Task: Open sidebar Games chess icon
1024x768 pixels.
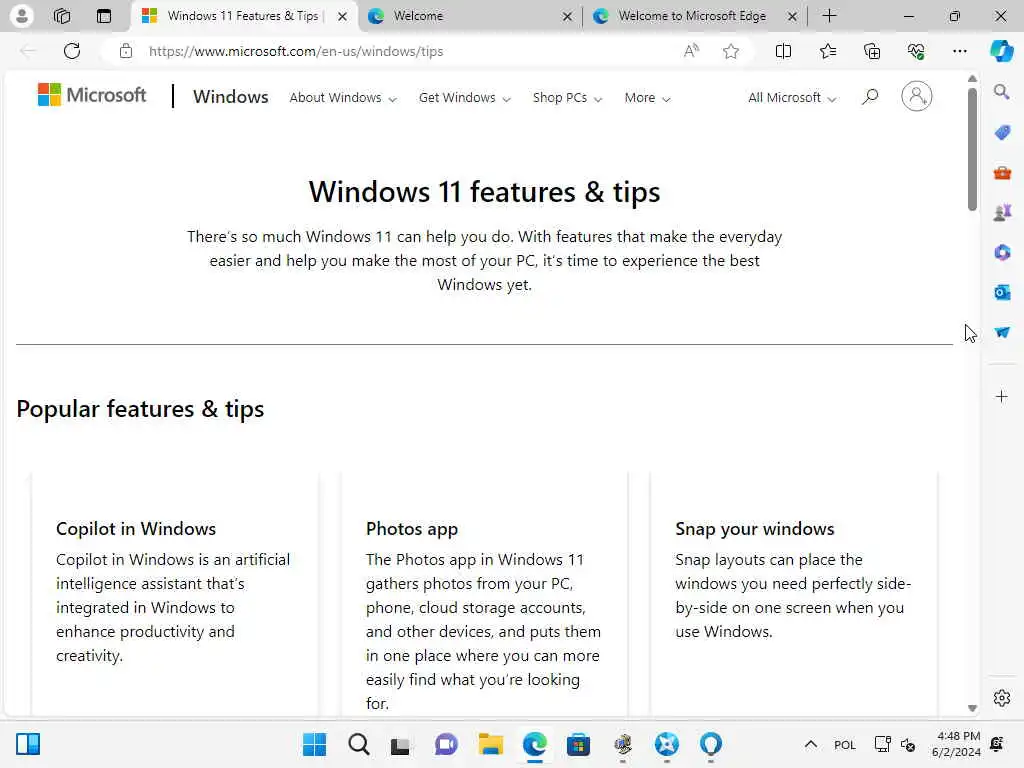Action: pos(1002,212)
